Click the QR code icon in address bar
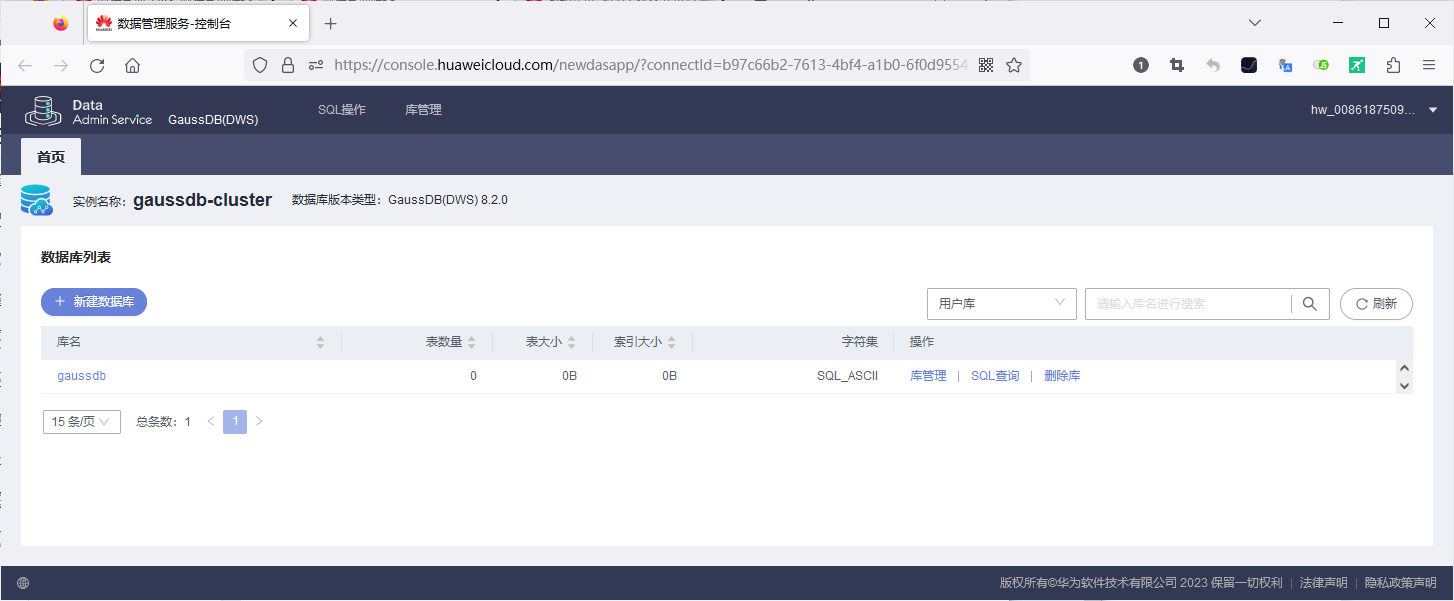 (986, 65)
